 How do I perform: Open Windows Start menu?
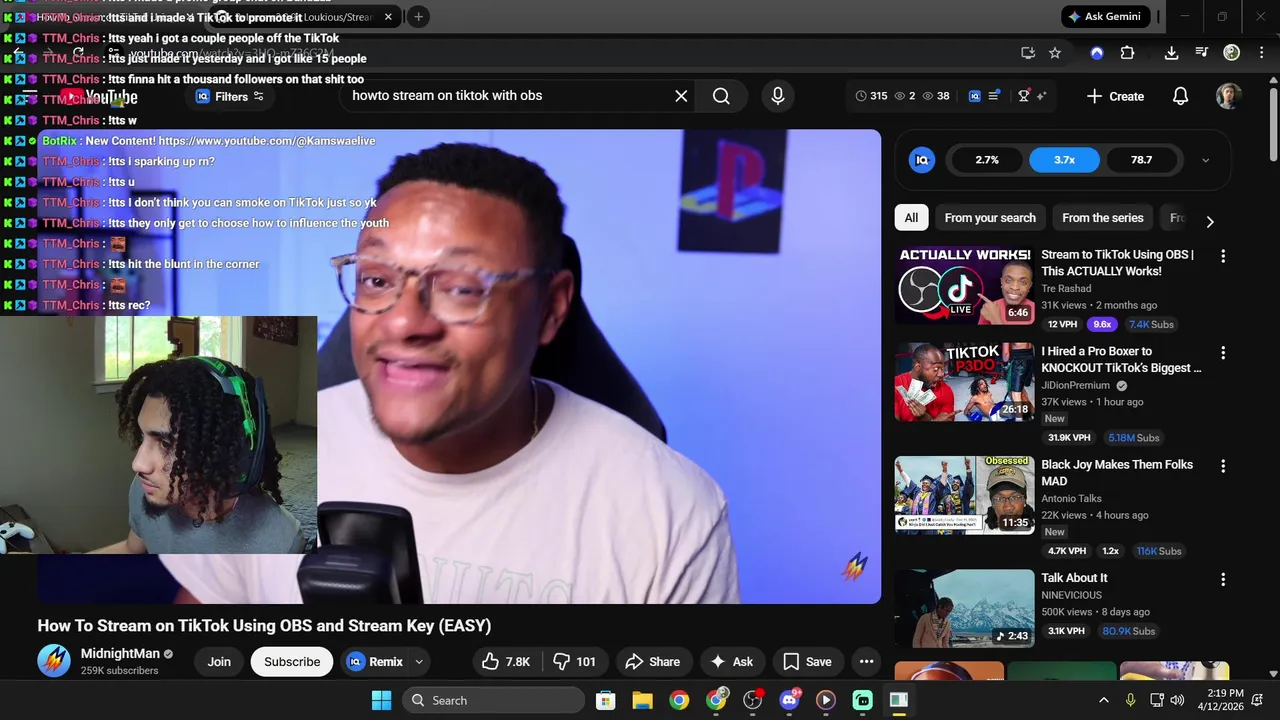tap(382, 700)
